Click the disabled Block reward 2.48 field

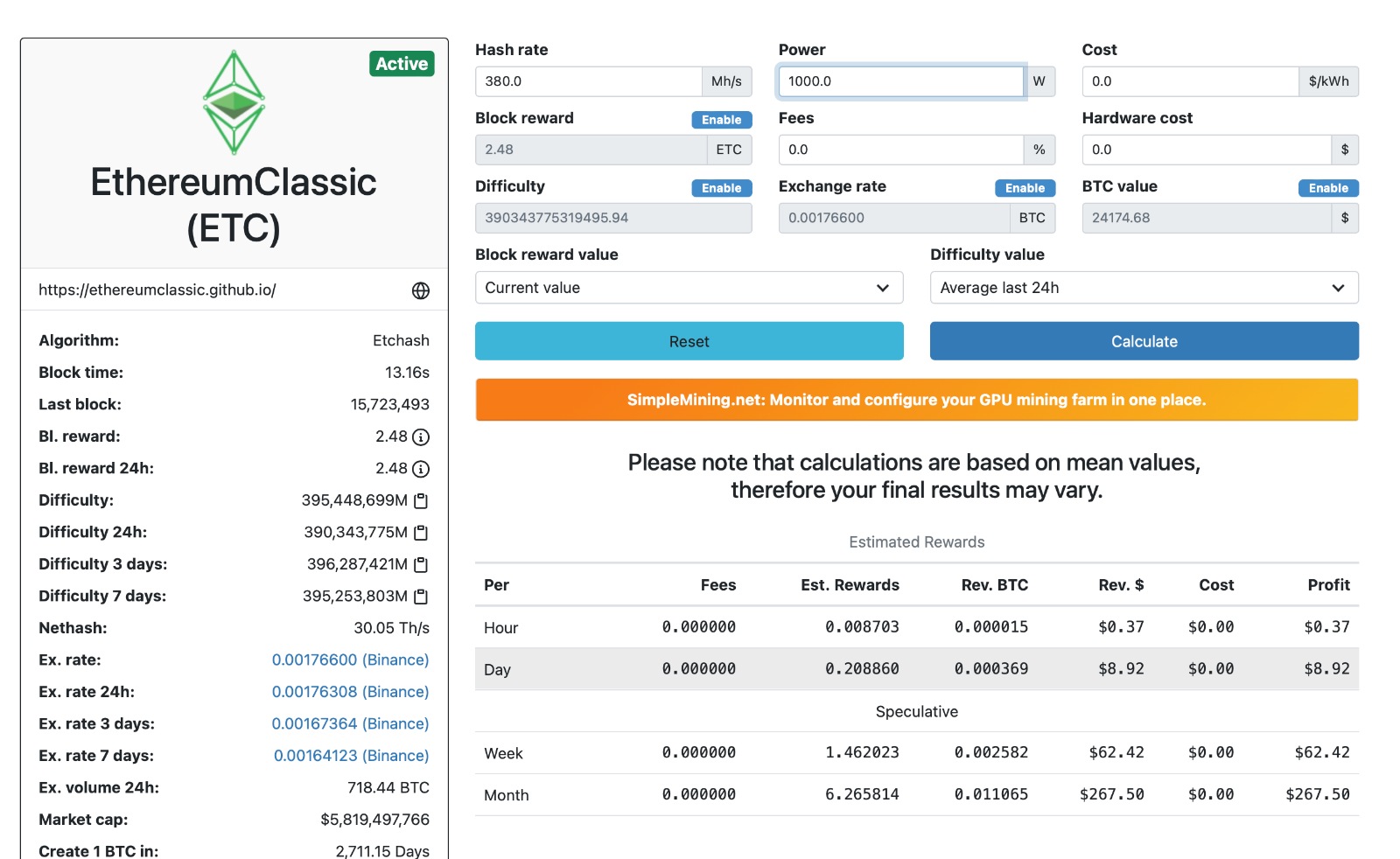[x=591, y=150]
